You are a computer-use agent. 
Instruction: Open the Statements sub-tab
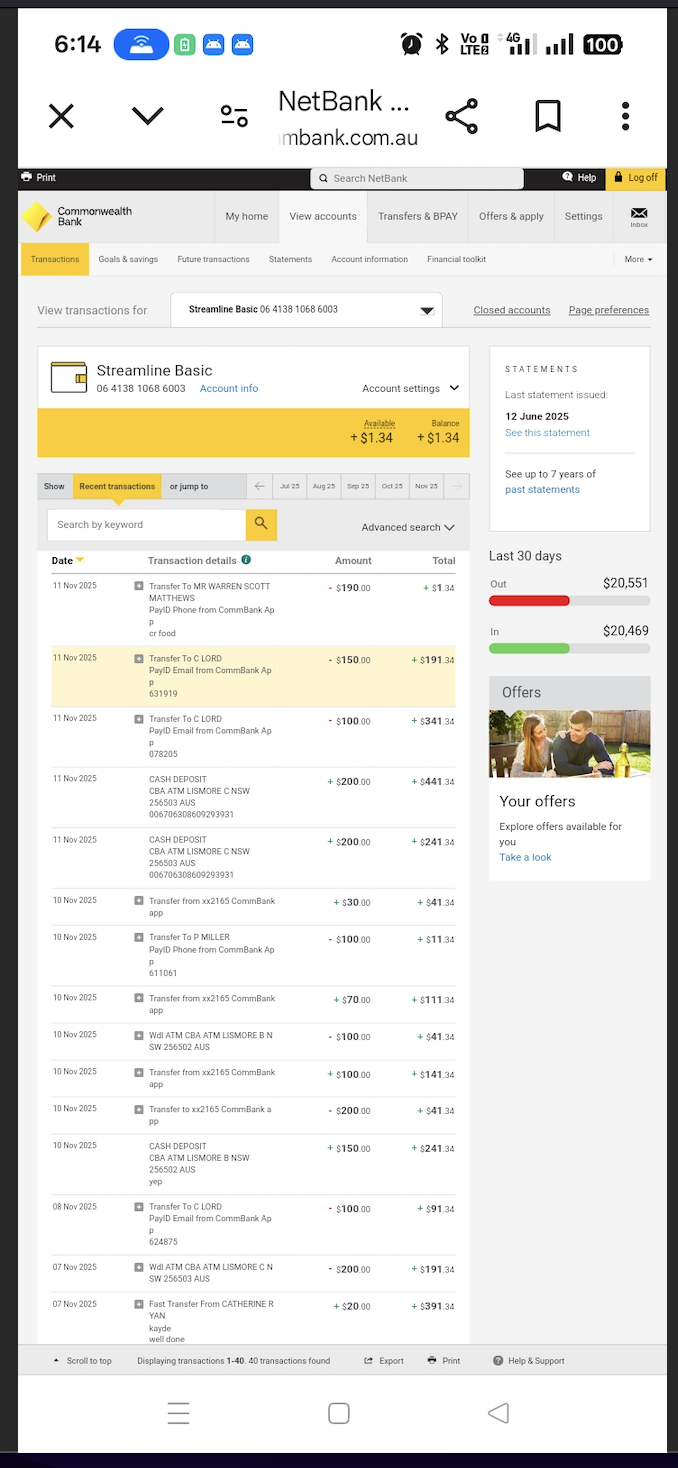pos(290,259)
